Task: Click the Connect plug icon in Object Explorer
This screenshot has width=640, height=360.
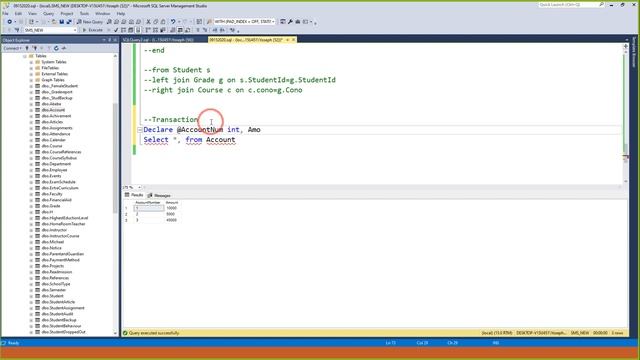Action: (27, 48)
